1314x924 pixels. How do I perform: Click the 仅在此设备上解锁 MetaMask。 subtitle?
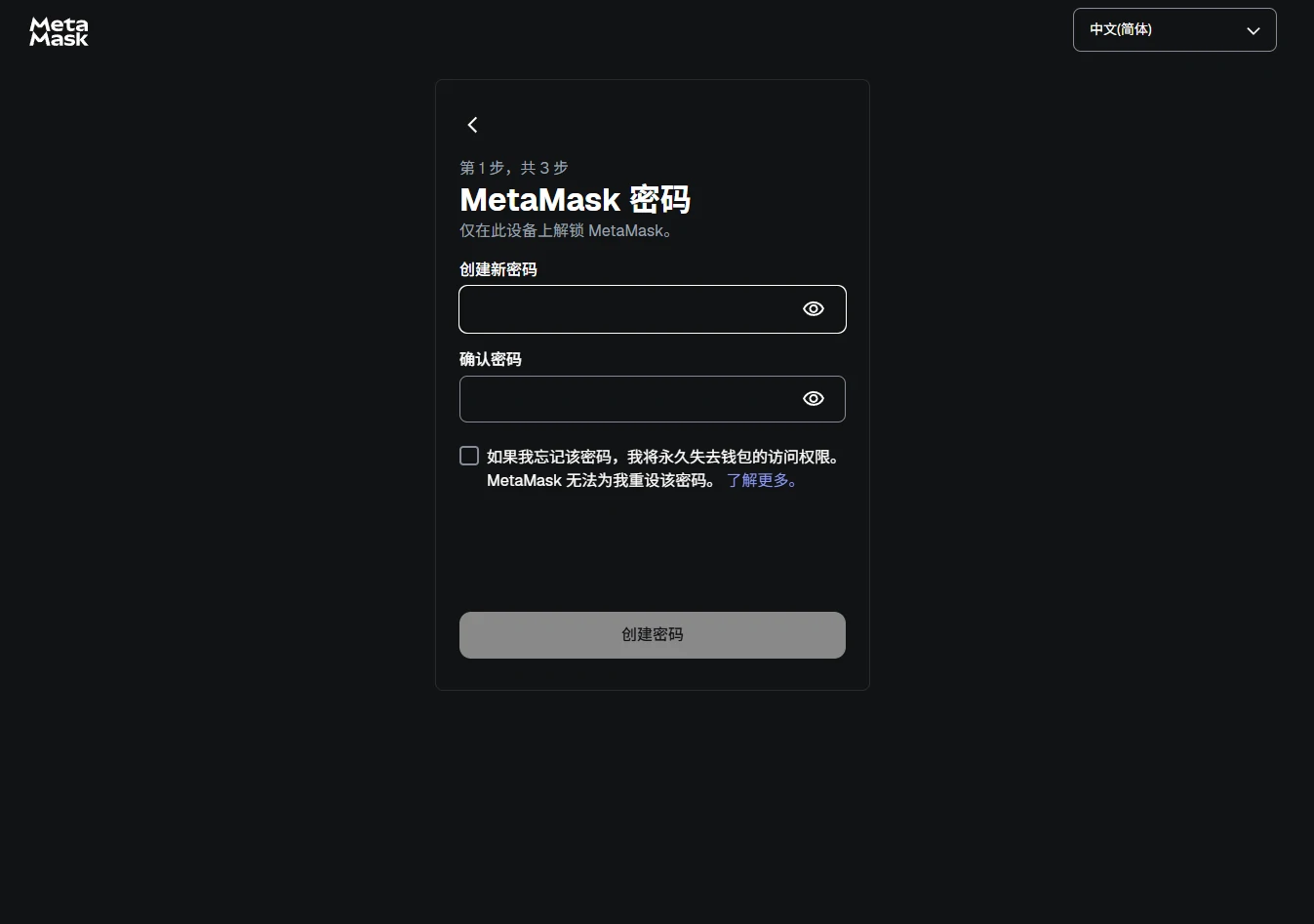pyautogui.click(x=566, y=230)
